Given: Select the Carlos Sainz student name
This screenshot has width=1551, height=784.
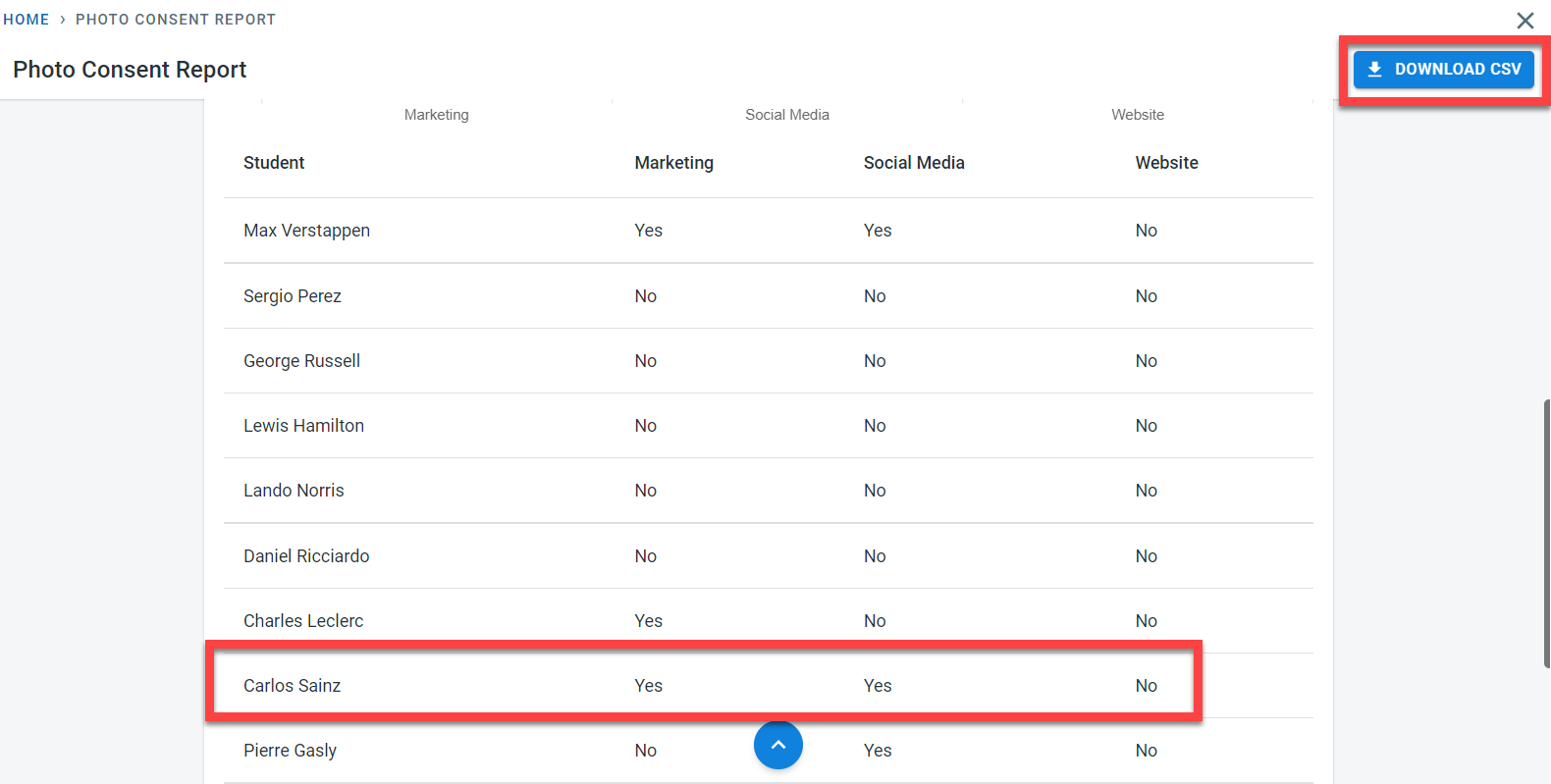Looking at the screenshot, I should [292, 686].
